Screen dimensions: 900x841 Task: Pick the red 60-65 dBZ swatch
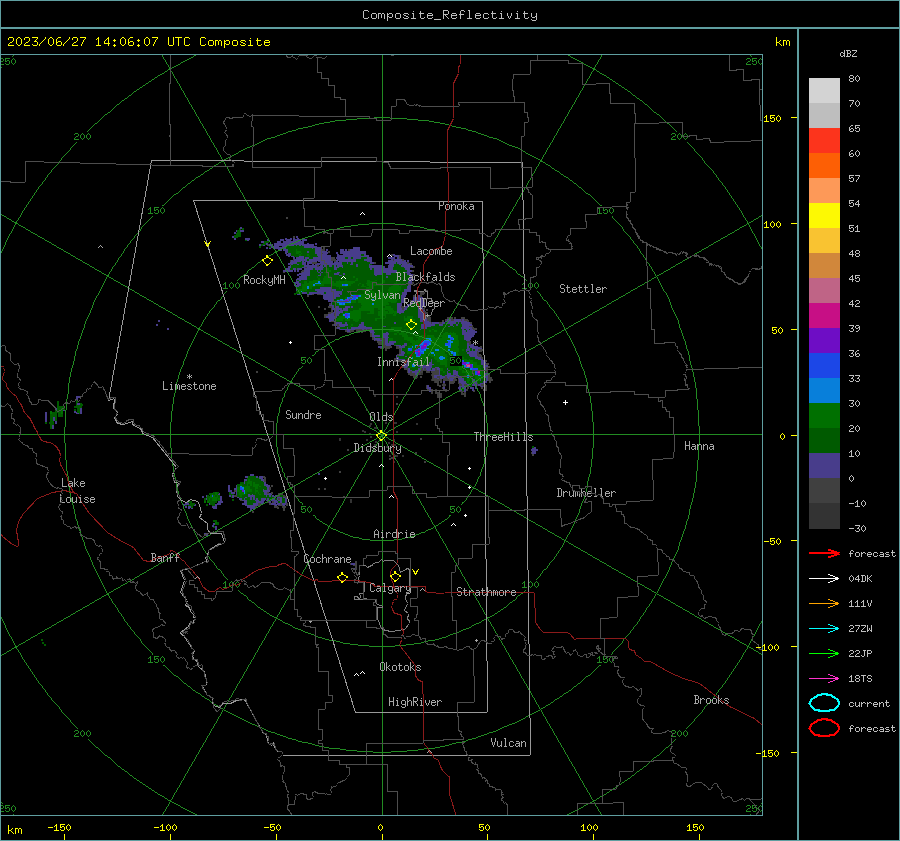[x=824, y=141]
